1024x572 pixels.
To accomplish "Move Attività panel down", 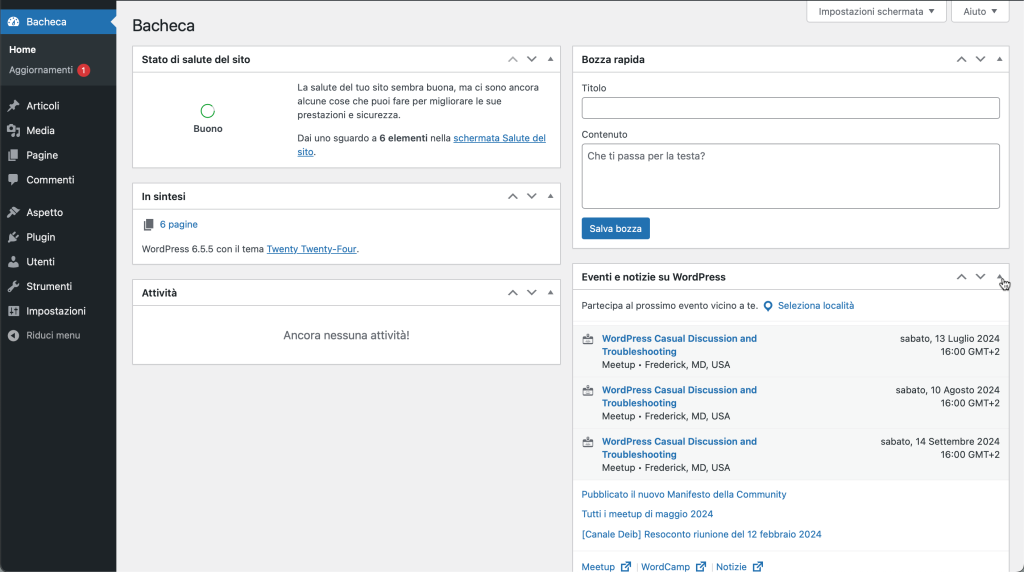I will (x=532, y=293).
